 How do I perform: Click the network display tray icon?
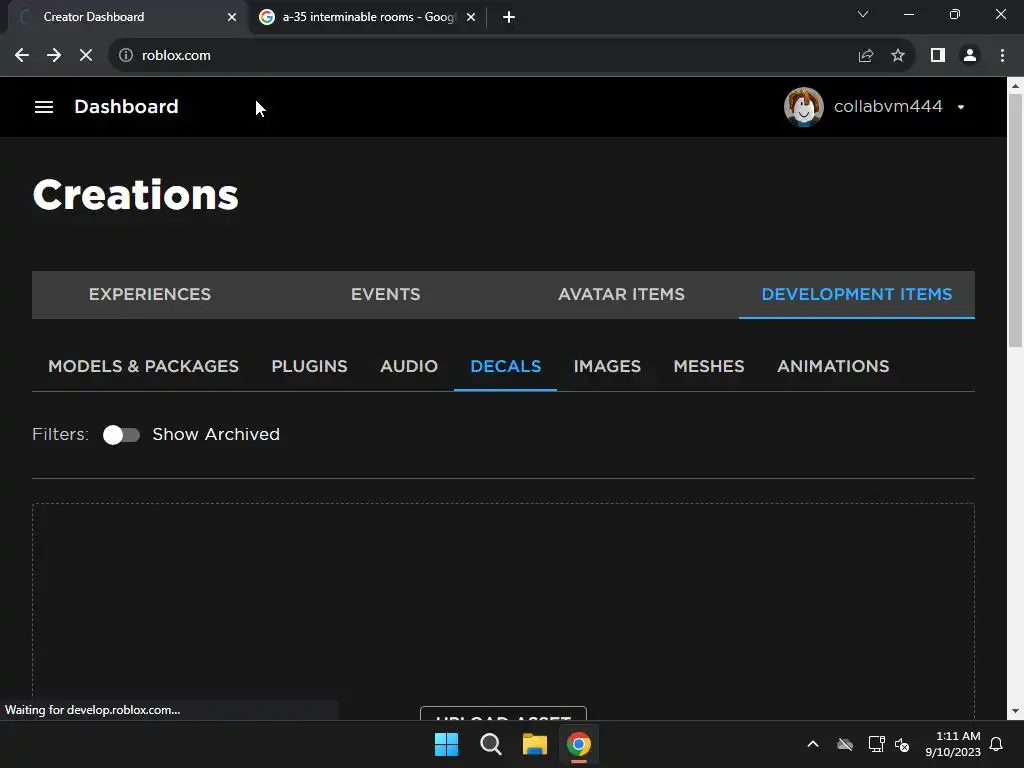876,744
